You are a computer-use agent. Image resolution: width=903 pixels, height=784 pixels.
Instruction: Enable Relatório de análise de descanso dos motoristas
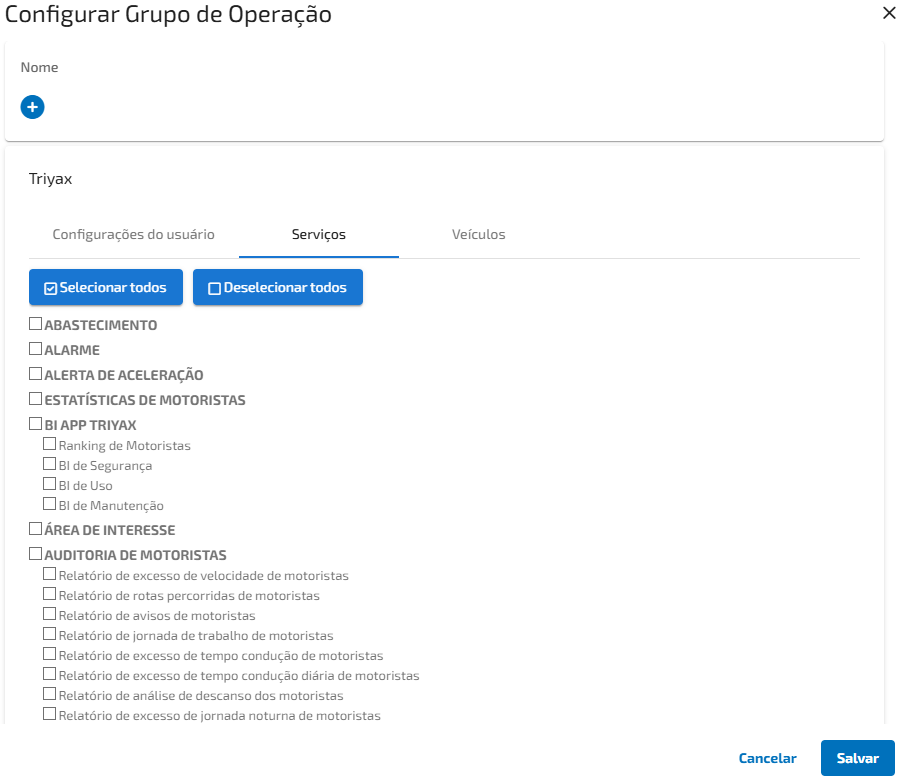50,694
